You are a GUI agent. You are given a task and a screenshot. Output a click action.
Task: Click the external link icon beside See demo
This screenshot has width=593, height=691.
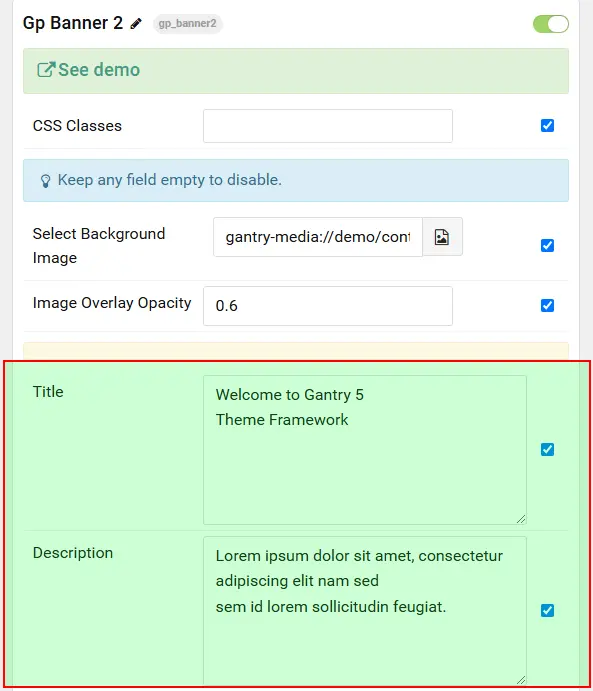[46, 70]
